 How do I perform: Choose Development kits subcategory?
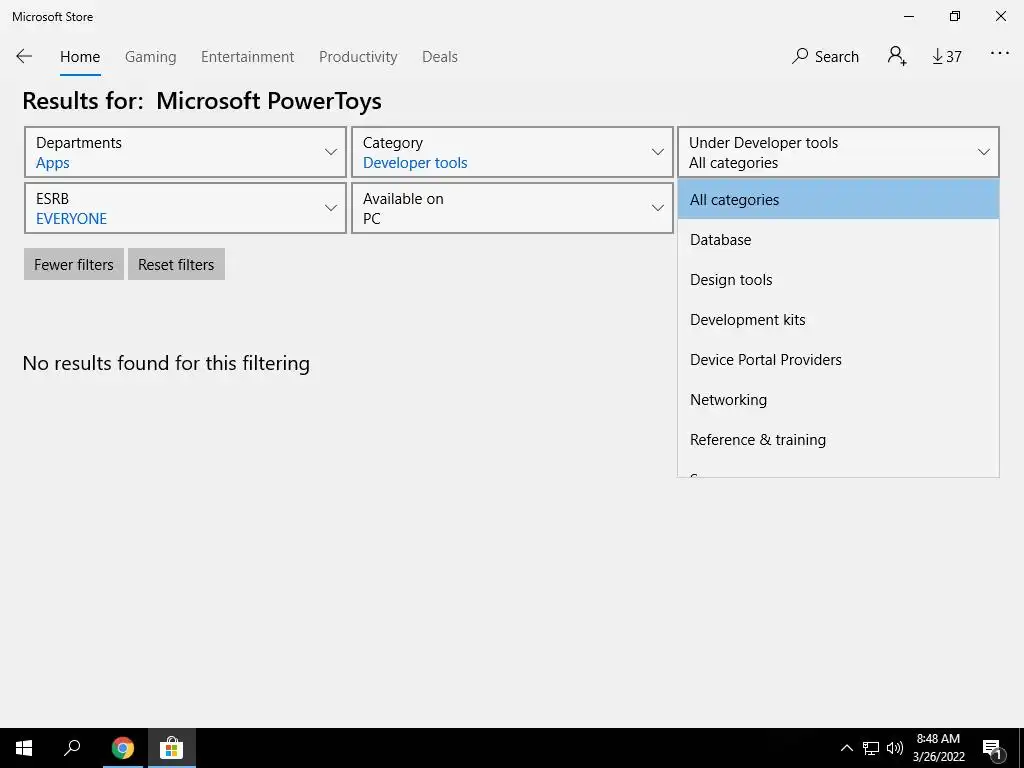click(x=839, y=319)
